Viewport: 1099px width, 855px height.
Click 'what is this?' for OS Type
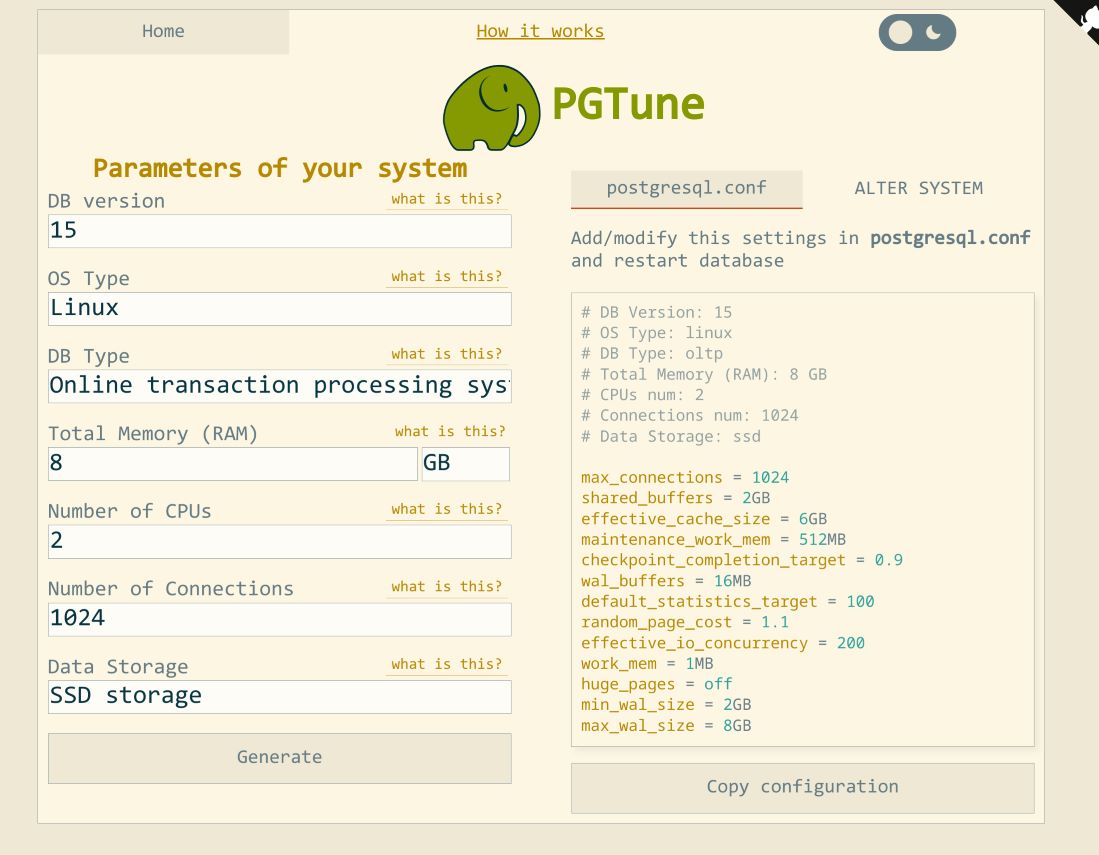pos(446,277)
